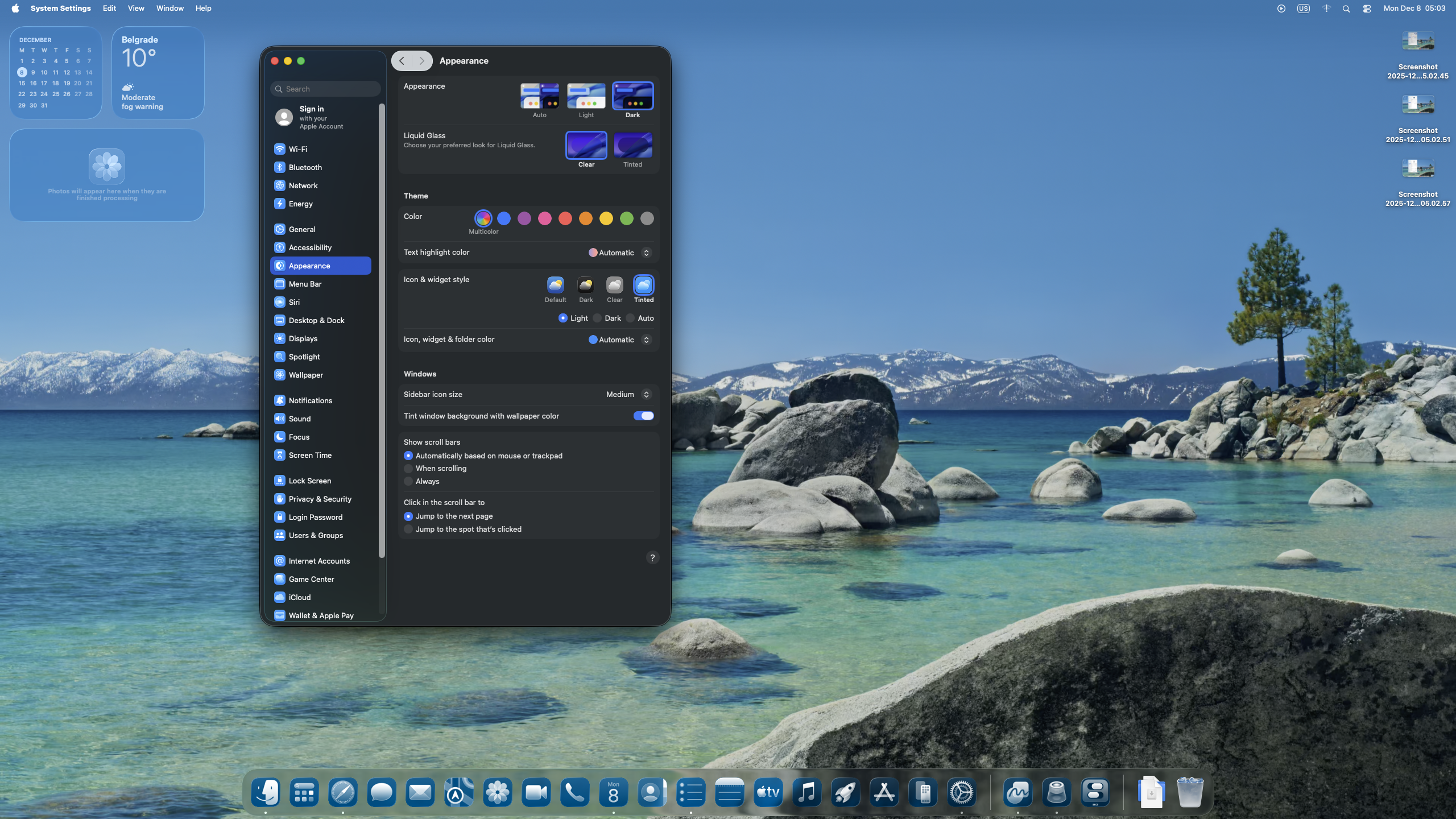Open Privacy & Security settings
The height and width of the screenshot is (819, 1456).
point(321,499)
